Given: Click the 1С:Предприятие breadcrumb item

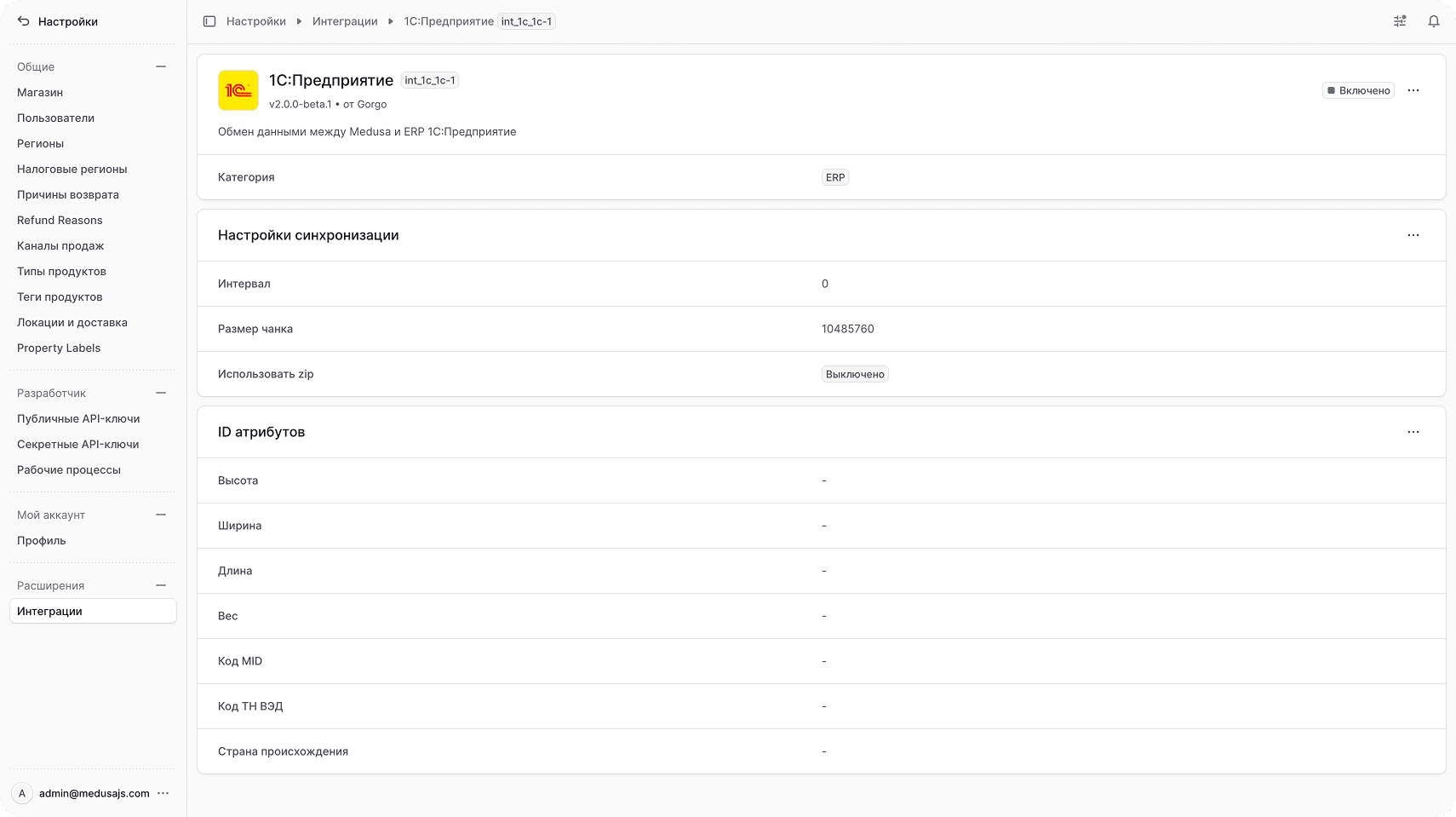Looking at the screenshot, I should point(449,21).
